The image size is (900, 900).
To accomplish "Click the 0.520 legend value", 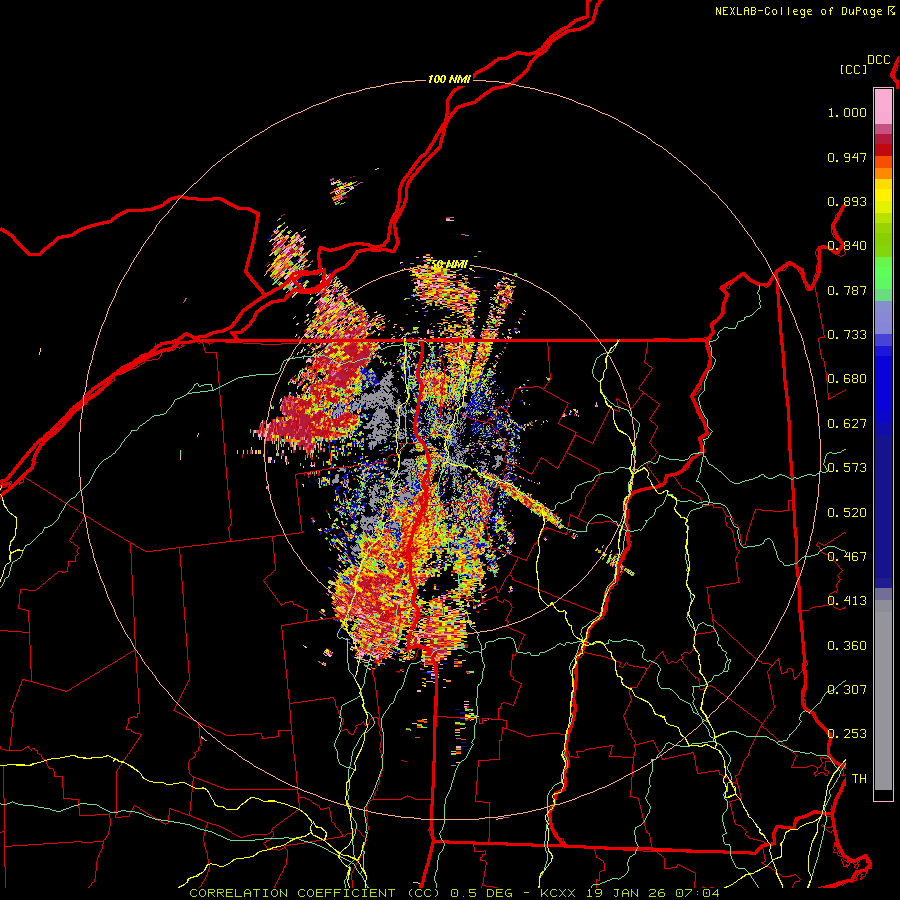I will pyautogui.click(x=847, y=513).
